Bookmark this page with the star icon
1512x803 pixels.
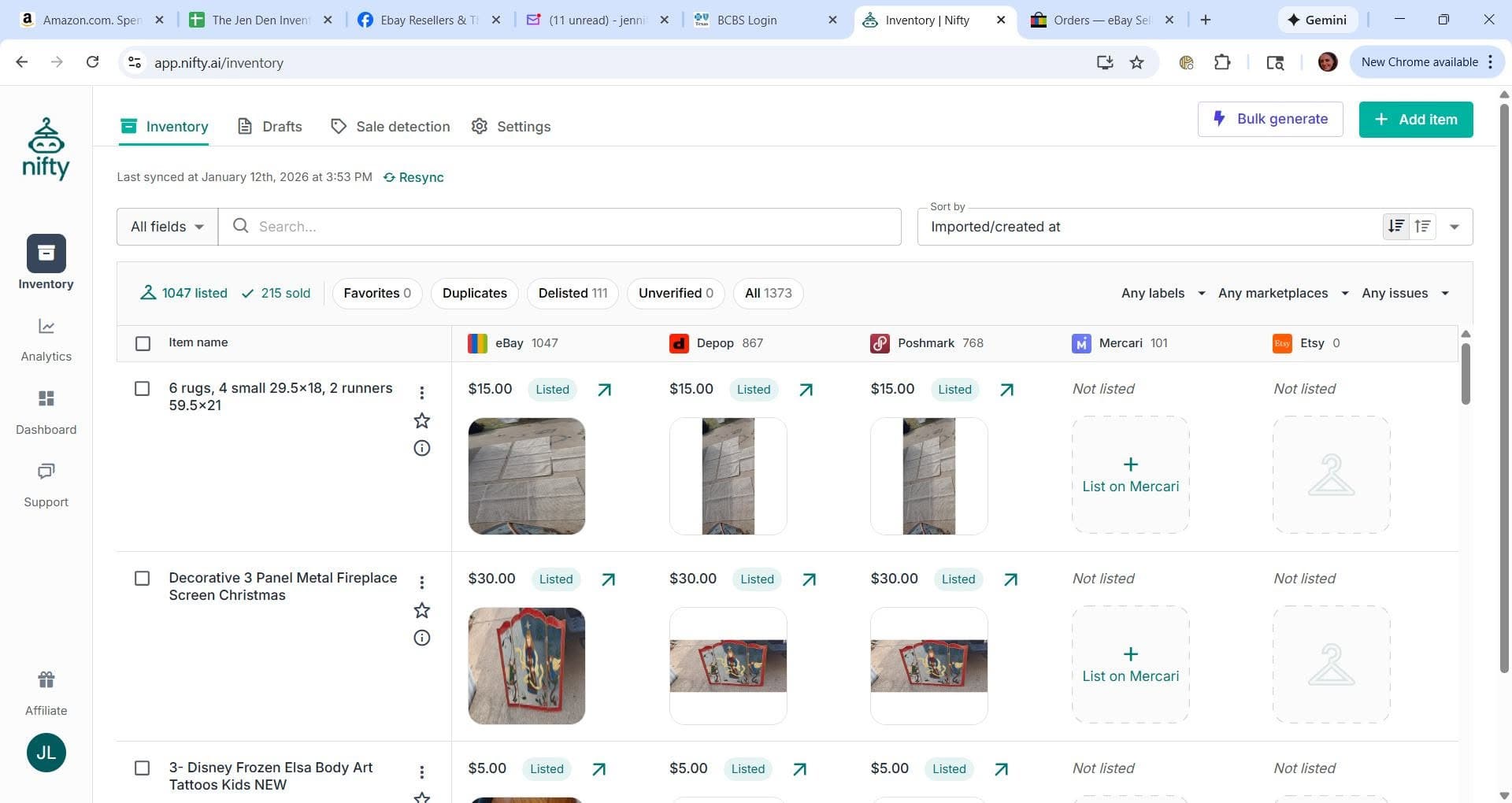pyautogui.click(x=1136, y=62)
